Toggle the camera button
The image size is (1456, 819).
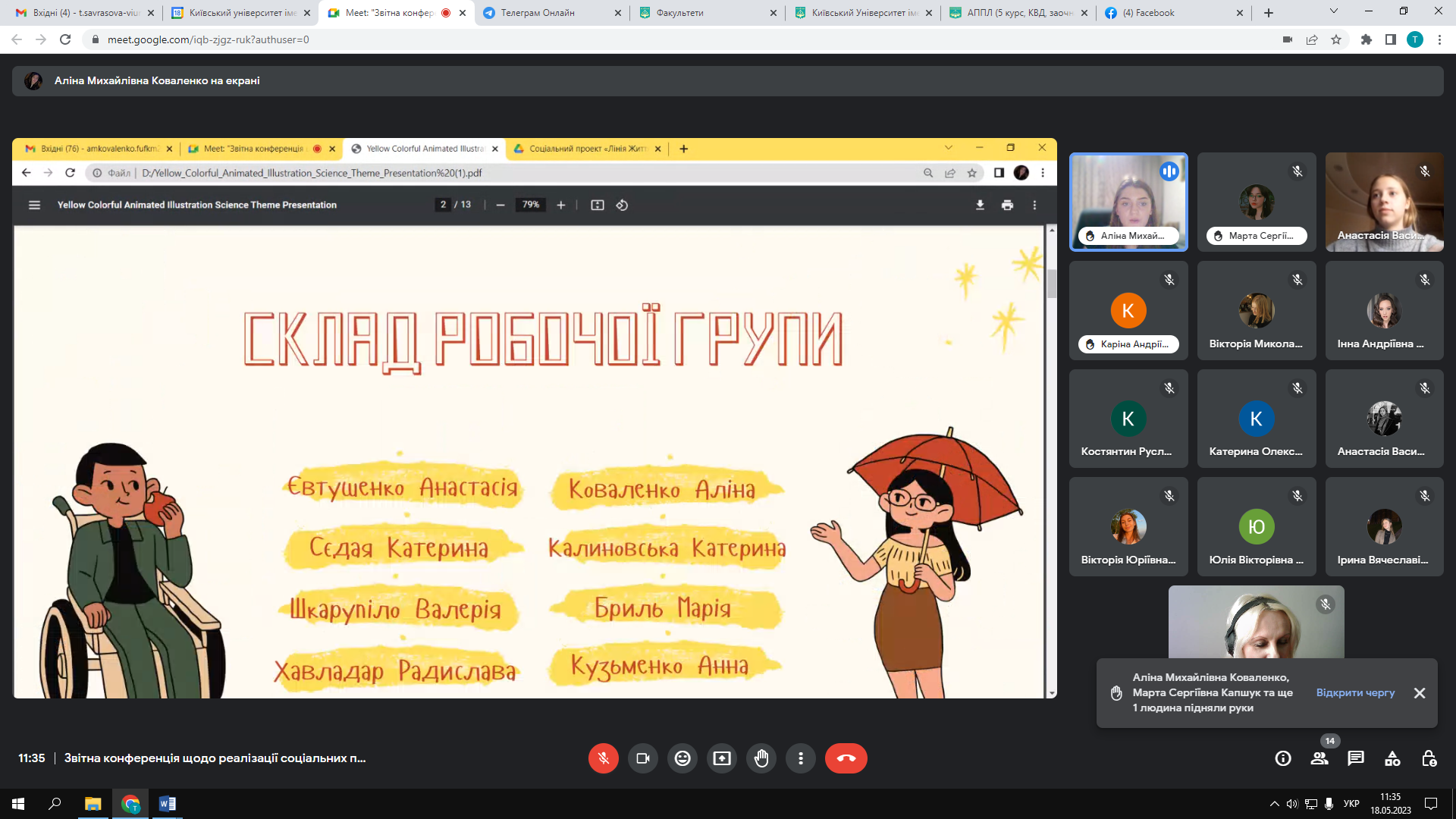click(643, 758)
